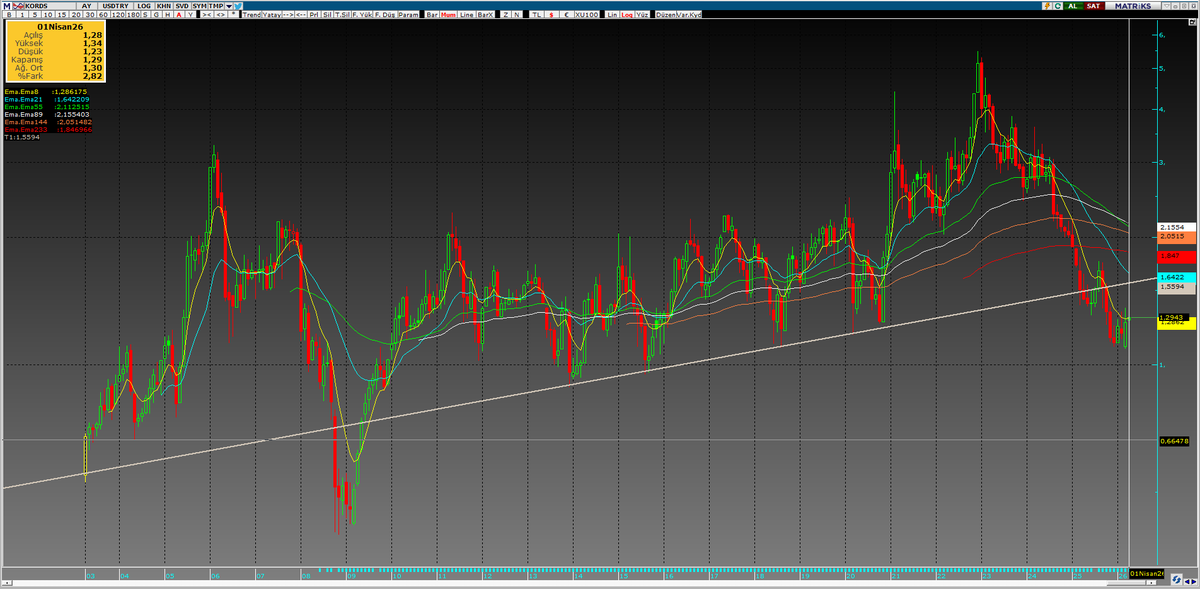Viewport: 1200px width, 589px height.
Task: Select TL currency option
Action: click(x=536, y=15)
